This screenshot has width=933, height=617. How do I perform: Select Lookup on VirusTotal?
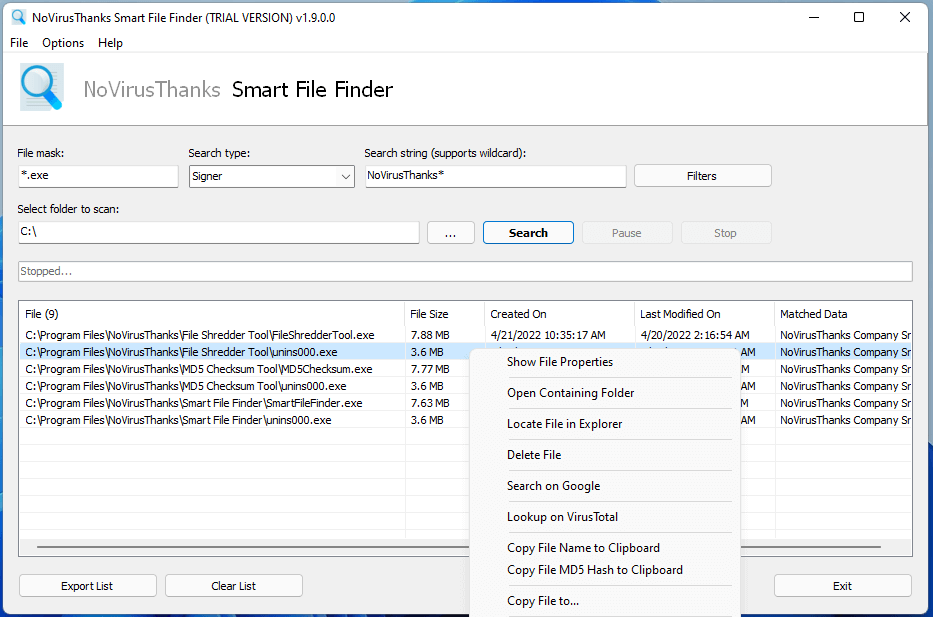click(x=562, y=516)
